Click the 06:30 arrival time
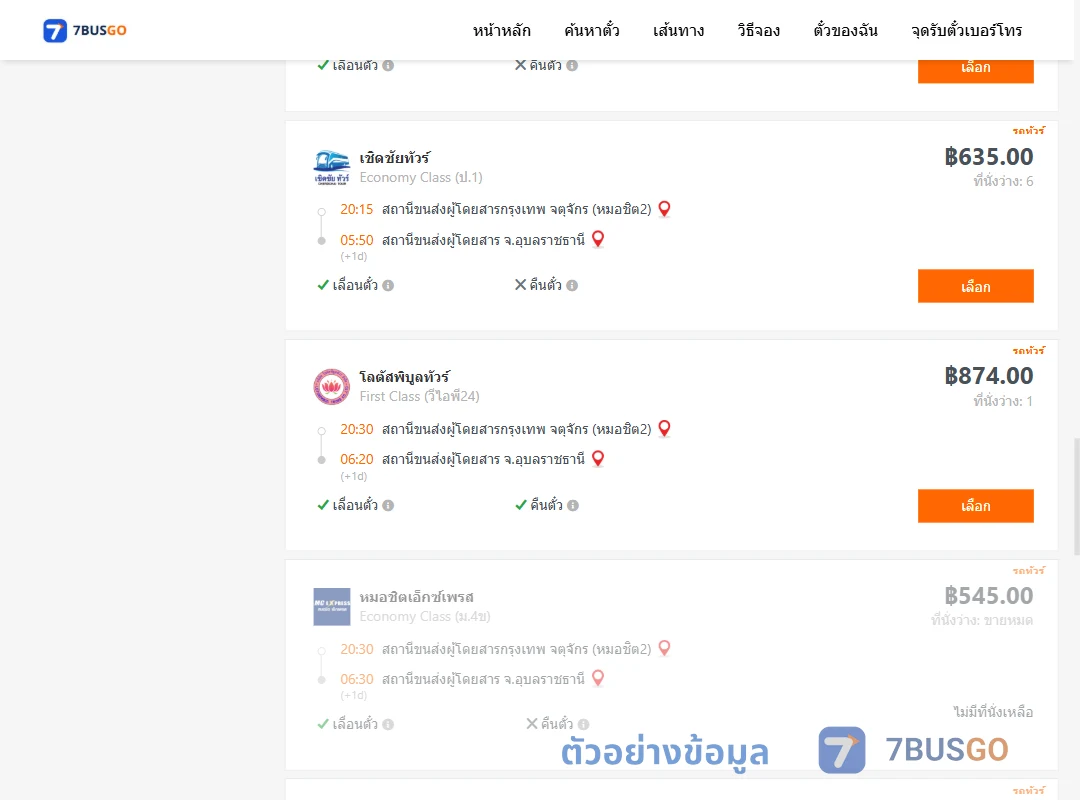The image size is (1080, 800). tap(357, 679)
